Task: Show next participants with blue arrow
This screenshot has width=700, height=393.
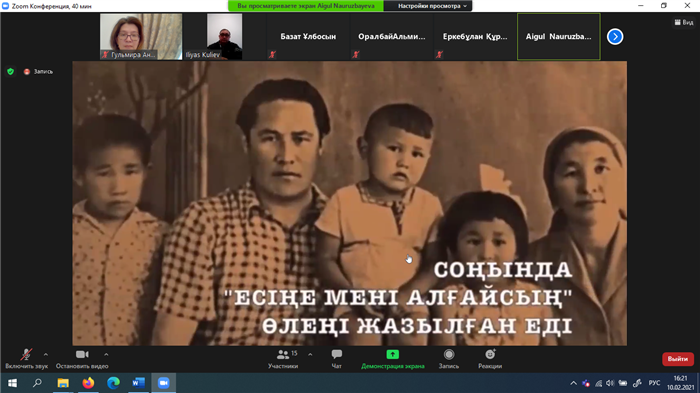Action: 615,37
